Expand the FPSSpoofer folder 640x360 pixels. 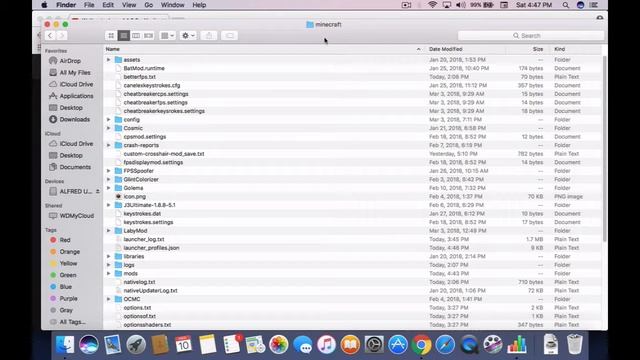[109, 171]
